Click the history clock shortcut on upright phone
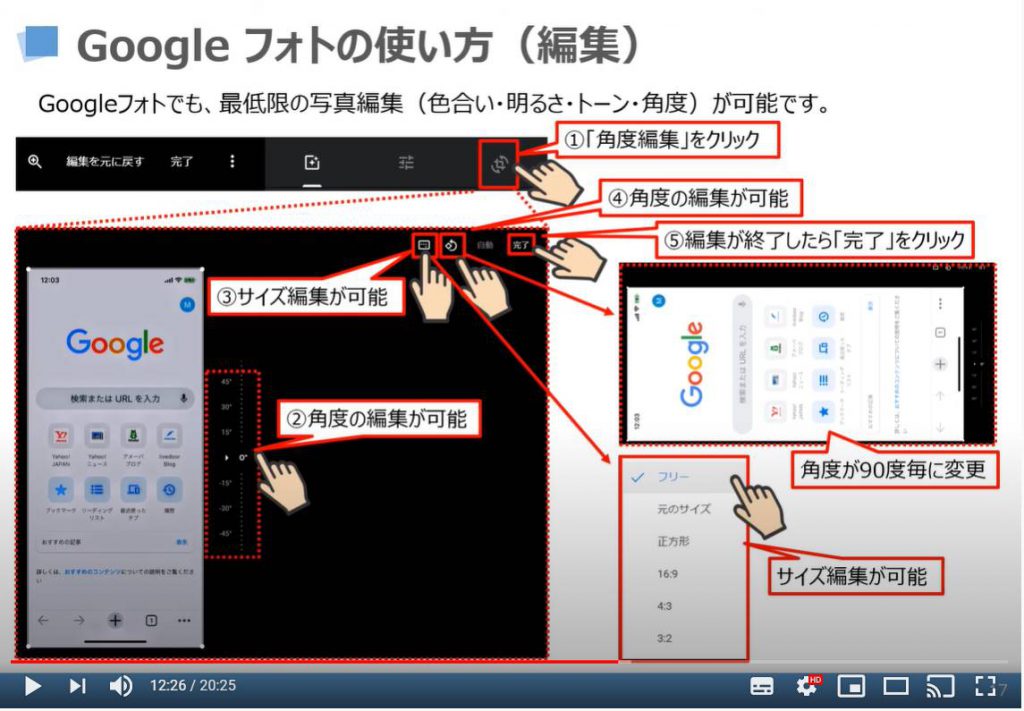 click(169, 490)
